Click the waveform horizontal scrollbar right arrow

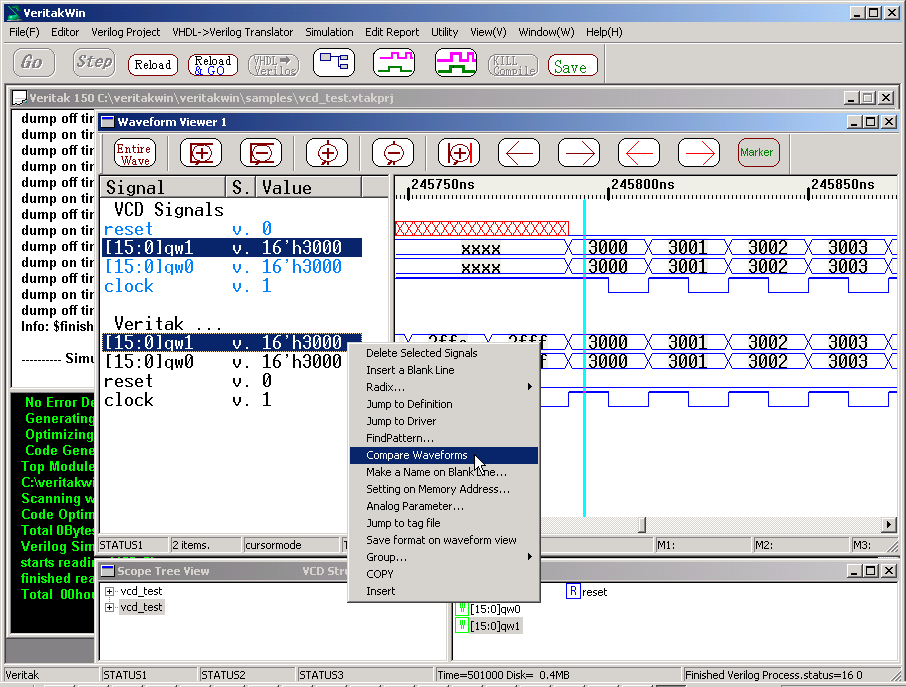pos(889,525)
